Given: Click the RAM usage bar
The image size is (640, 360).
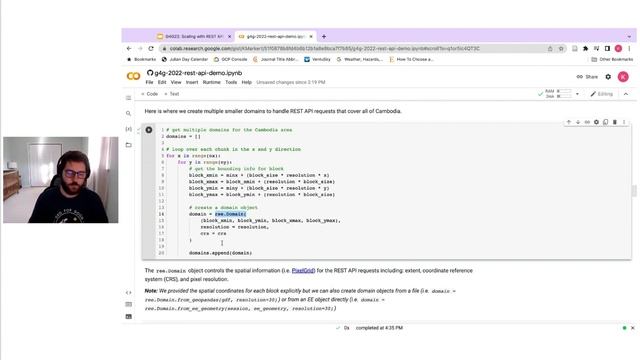Looking at the screenshot, I should click(564, 91).
